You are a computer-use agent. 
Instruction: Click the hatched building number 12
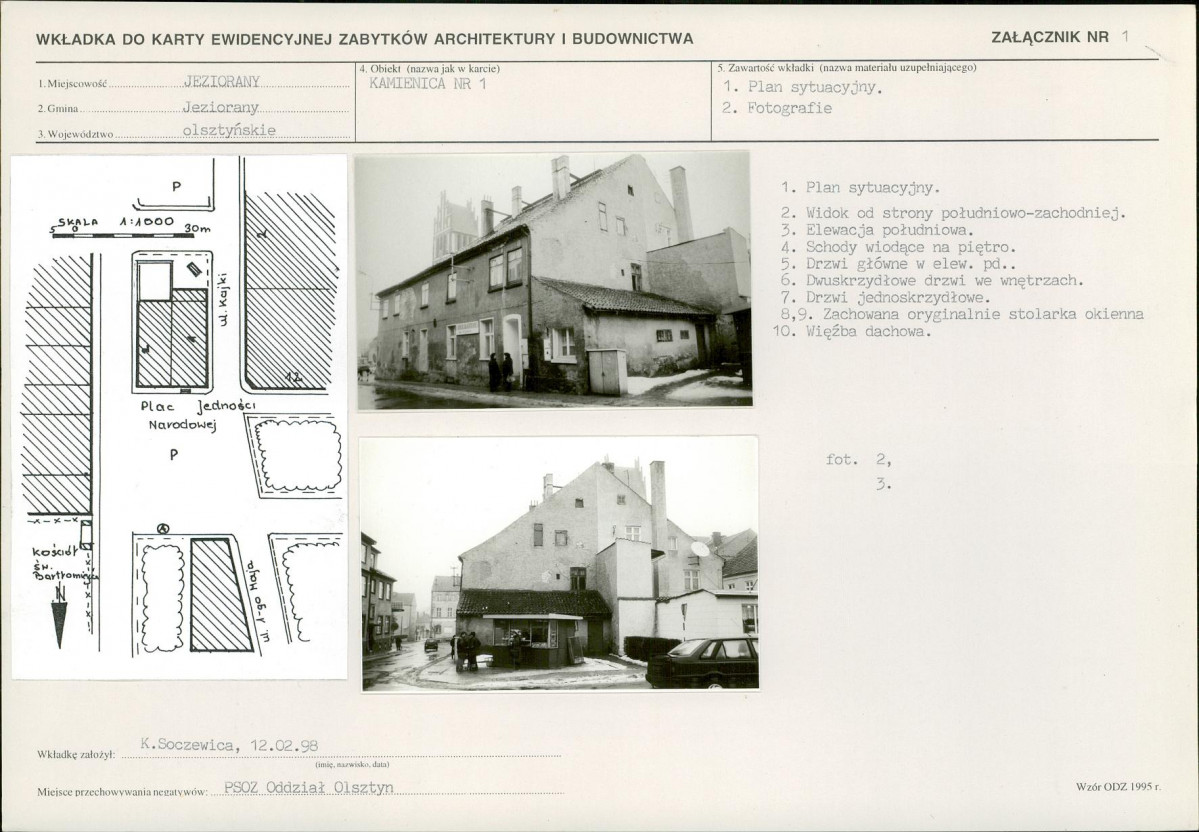[291, 291]
